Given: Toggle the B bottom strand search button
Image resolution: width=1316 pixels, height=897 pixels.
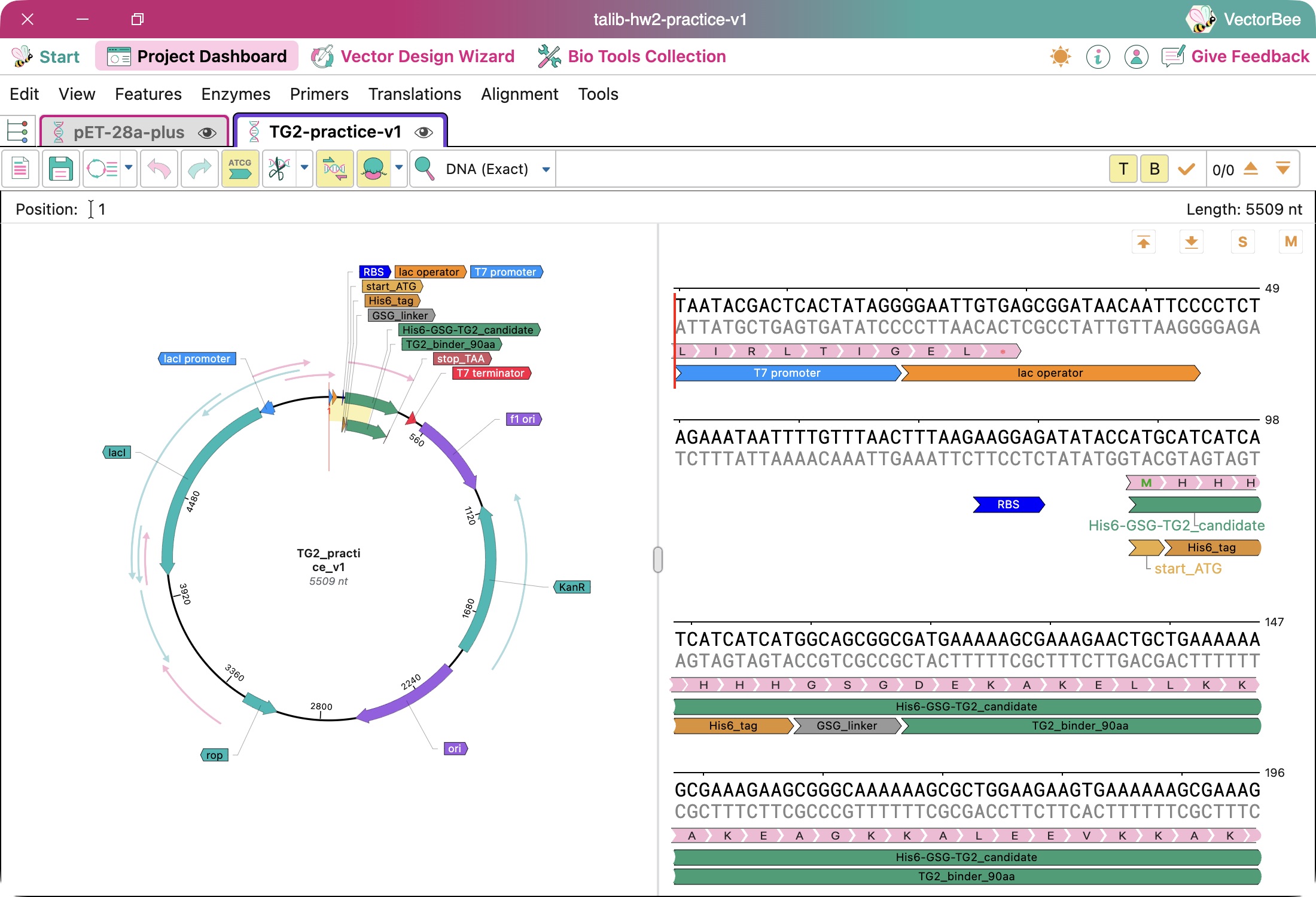Looking at the screenshot, I should tap(1154, 169).
